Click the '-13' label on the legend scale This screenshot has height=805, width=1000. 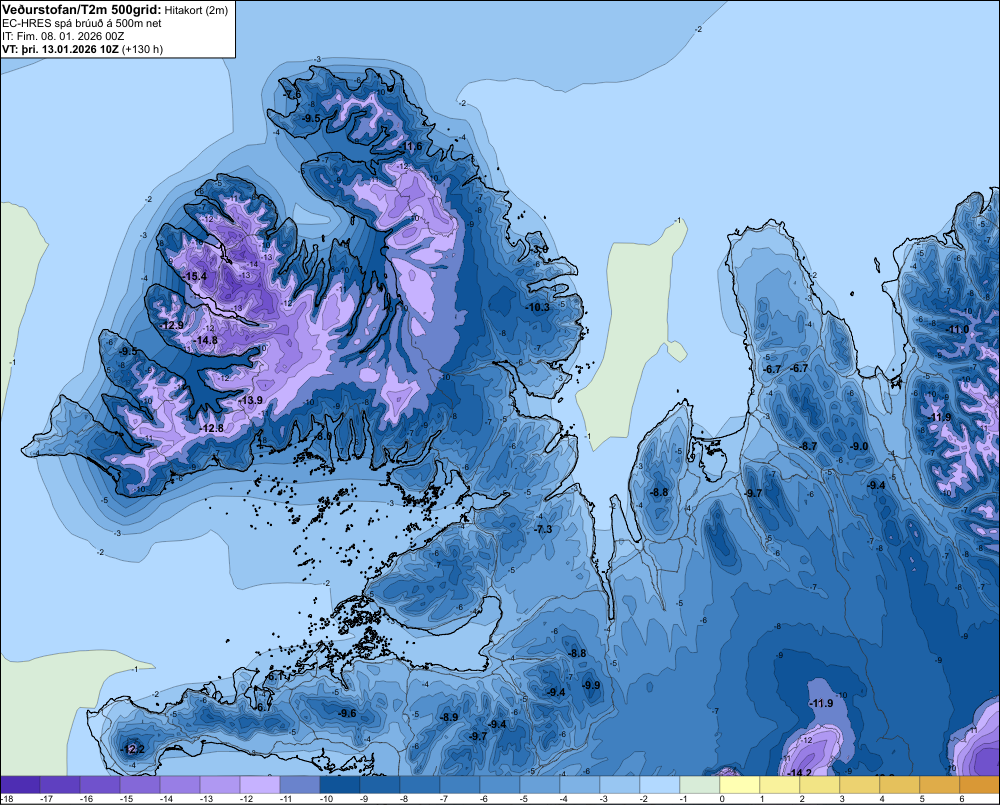click(206, 799)
